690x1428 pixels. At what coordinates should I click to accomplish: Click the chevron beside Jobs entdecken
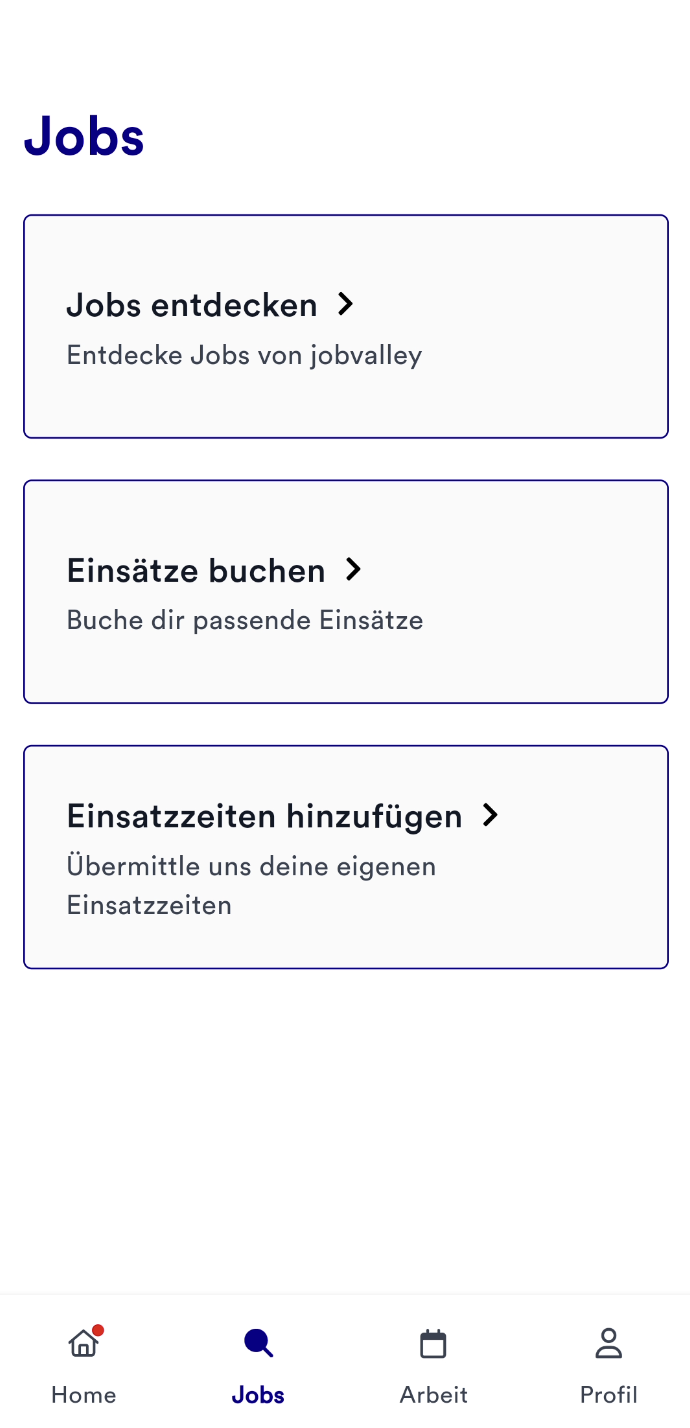[346, 304]
